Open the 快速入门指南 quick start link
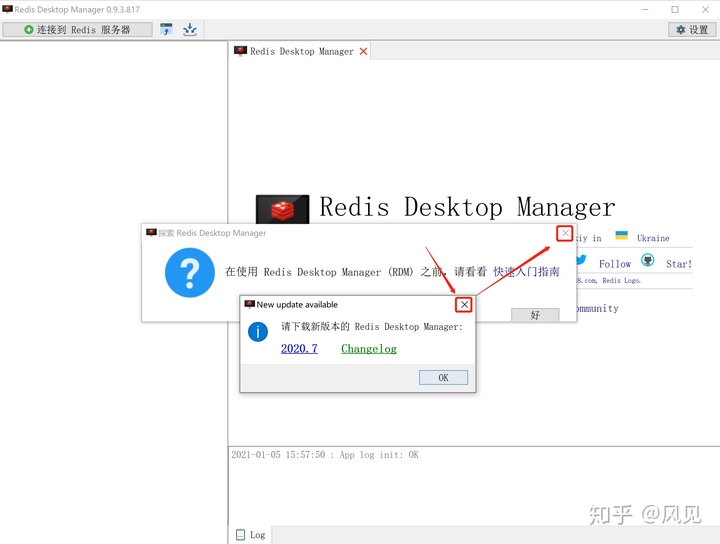This screenshot has height=544, width=720. [x=526, y=271]
